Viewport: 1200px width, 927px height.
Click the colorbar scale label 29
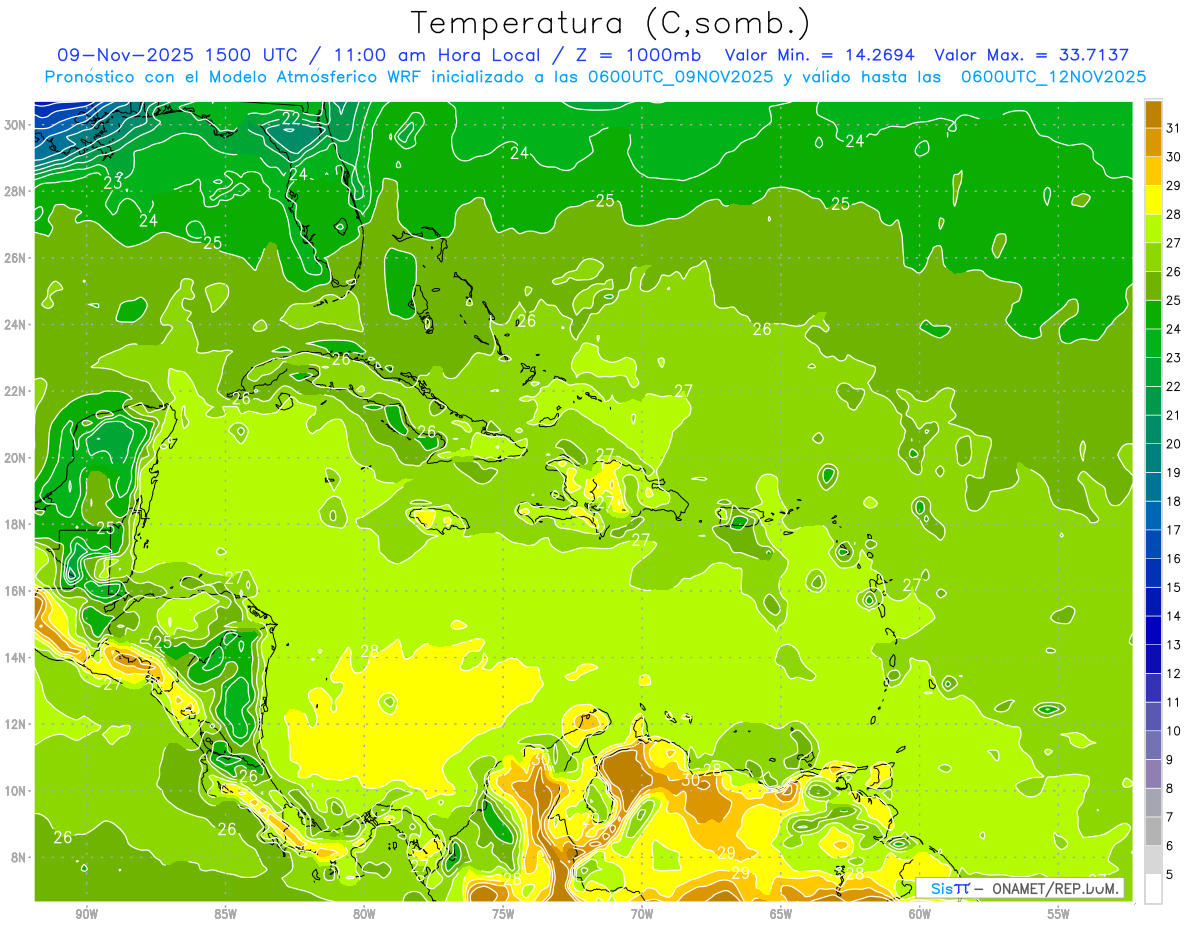pos(1174,186)
